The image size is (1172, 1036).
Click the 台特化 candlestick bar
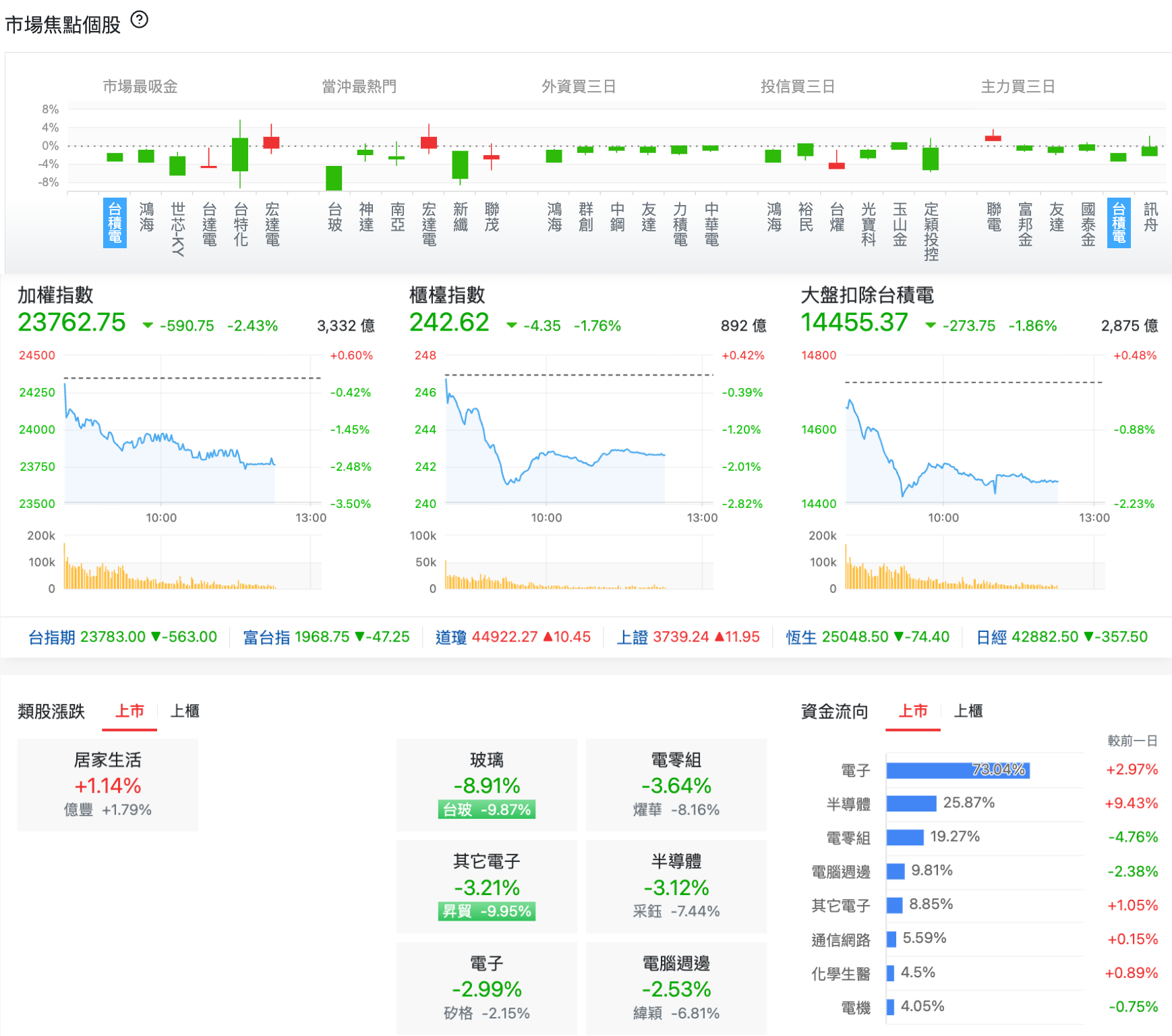point(240,154)
